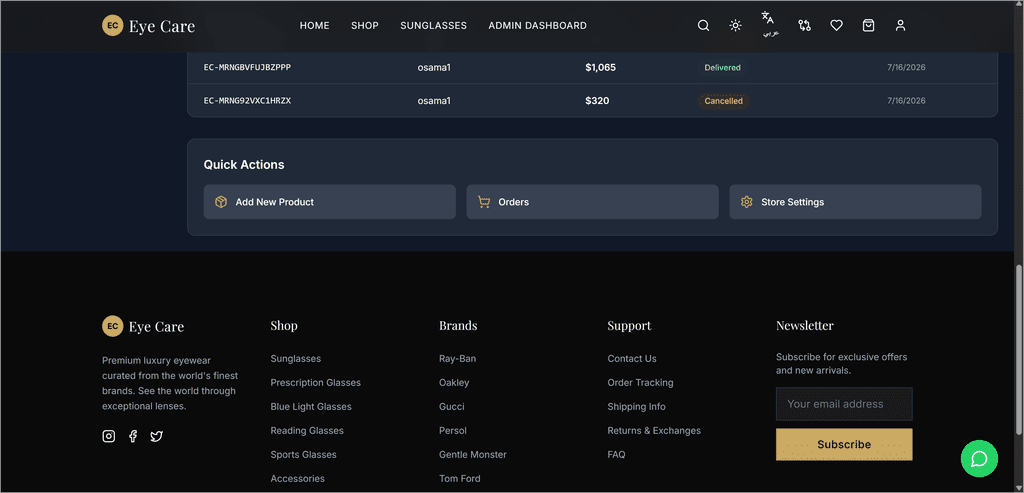This screenshot has height=493, width=1024.
Task: Click the newsletter email address field
Action: click(x=844, y=404)
